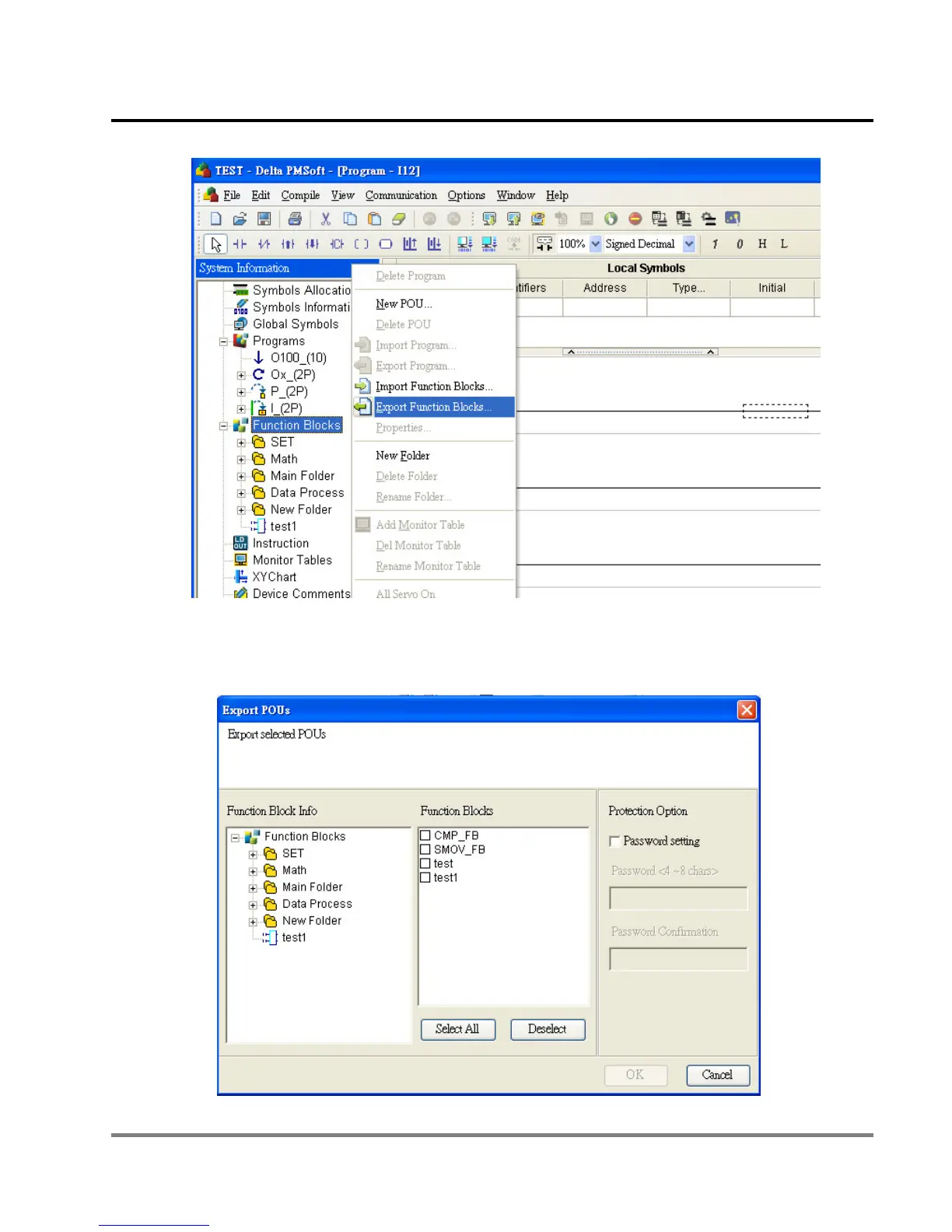Check the SMOV_FB function block

point(425,849)
